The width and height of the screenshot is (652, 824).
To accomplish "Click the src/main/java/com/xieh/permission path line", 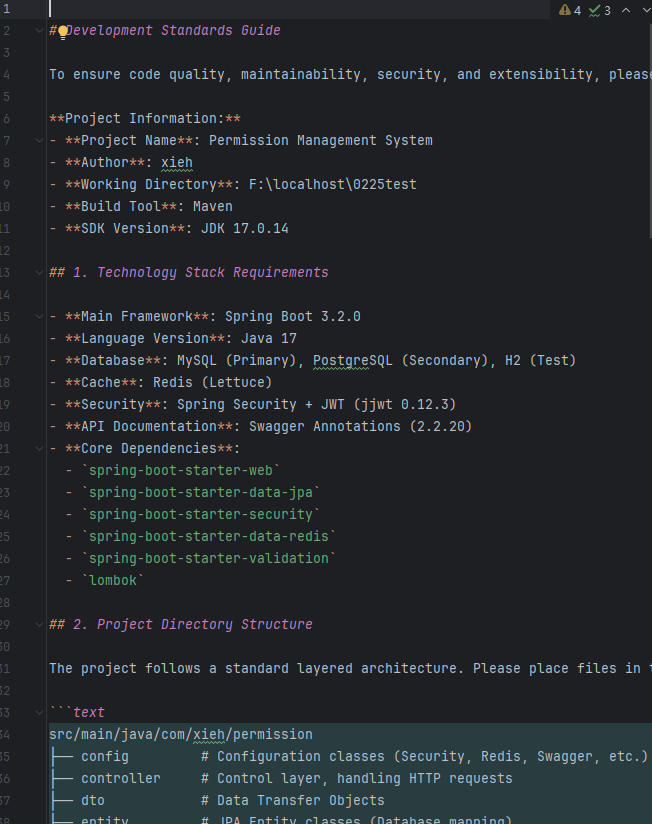I will coord(180,735).
